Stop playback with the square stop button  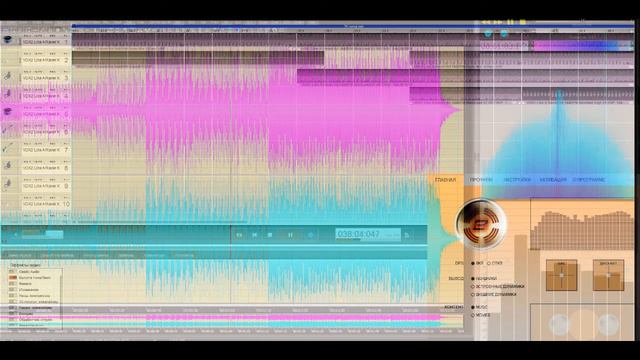click(270, 235)
